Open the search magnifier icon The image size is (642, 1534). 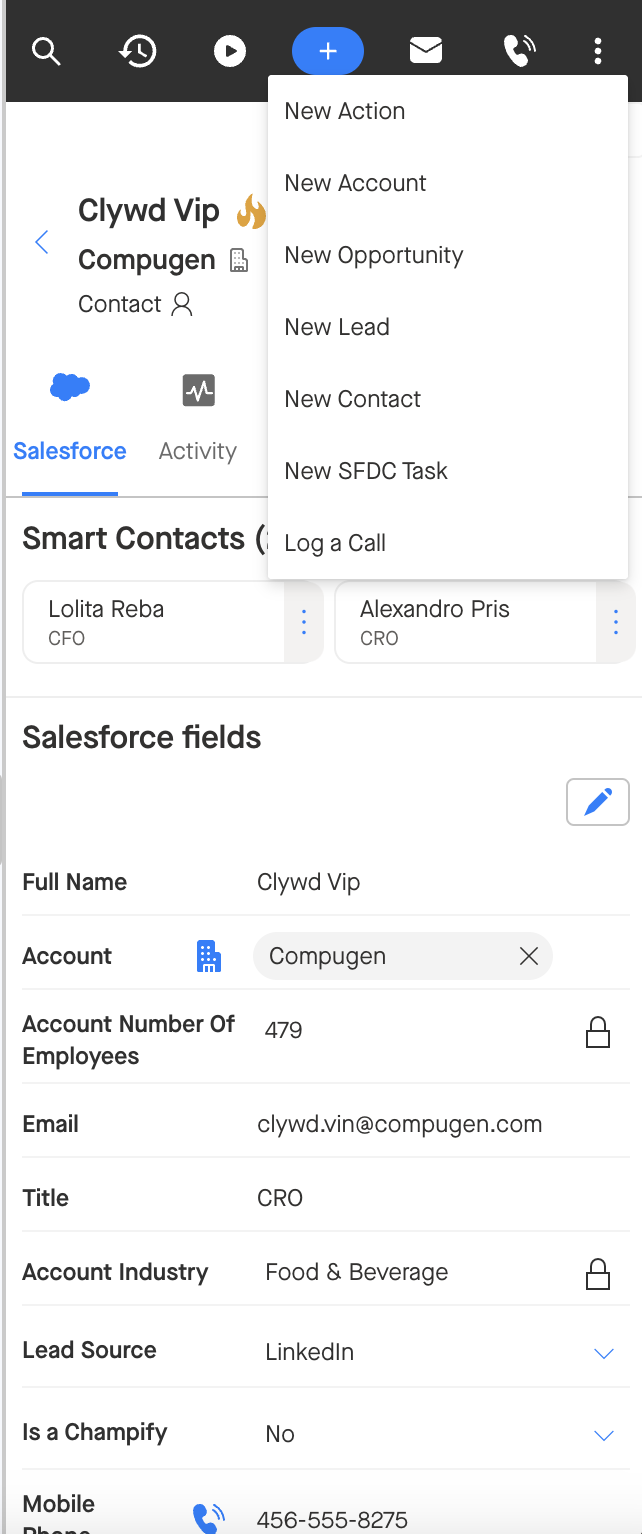pos(46,51)
